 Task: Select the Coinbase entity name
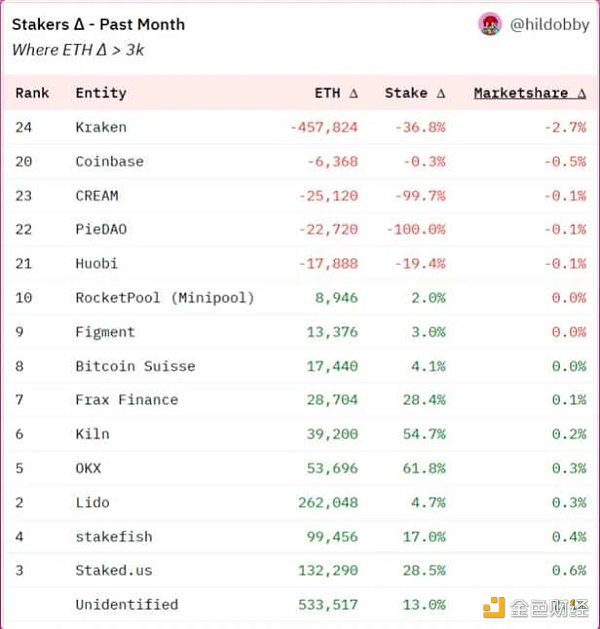tap(109, 161)
